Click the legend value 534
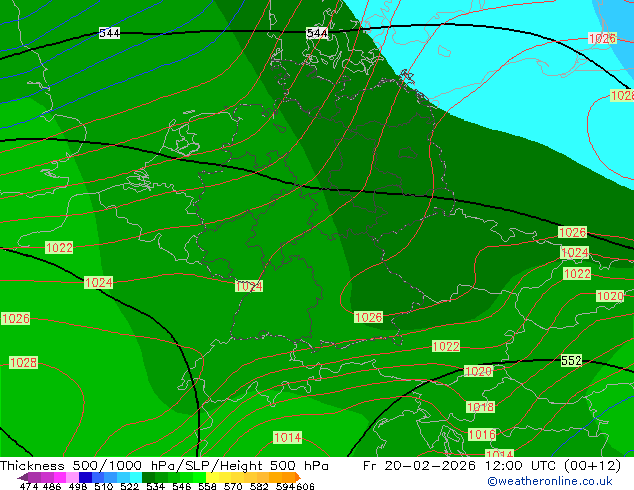The image size is (634, 490). click(155, 486)
